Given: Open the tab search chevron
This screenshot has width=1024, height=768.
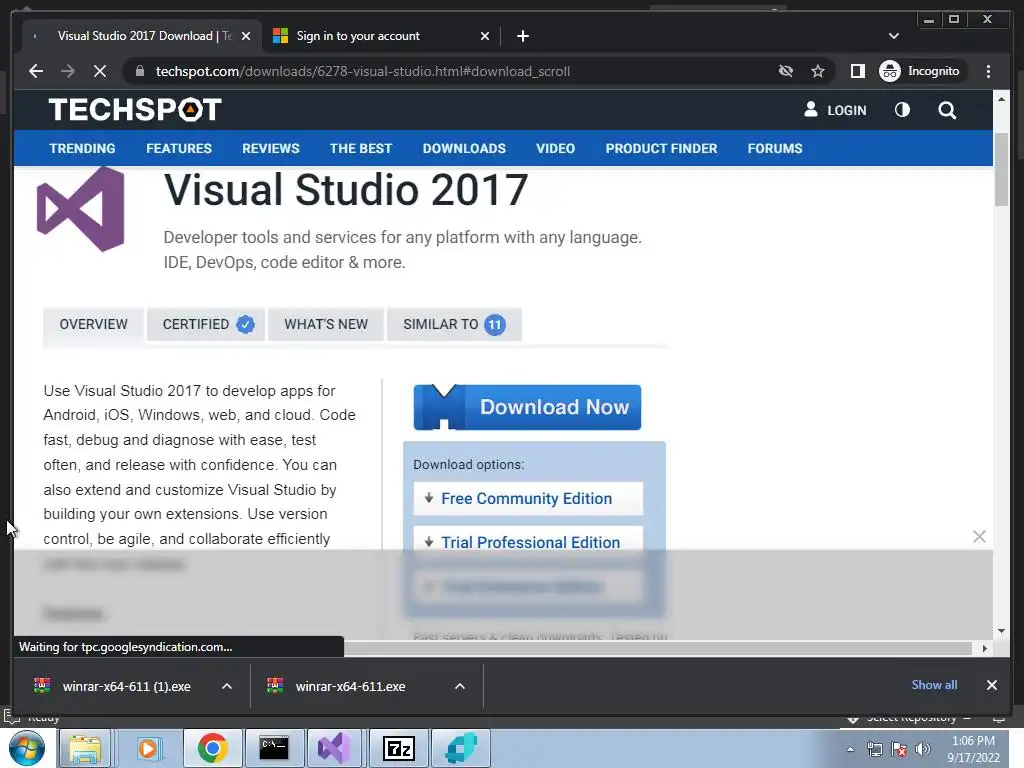Looking at the screenshot, I should [x=893, y=36].
